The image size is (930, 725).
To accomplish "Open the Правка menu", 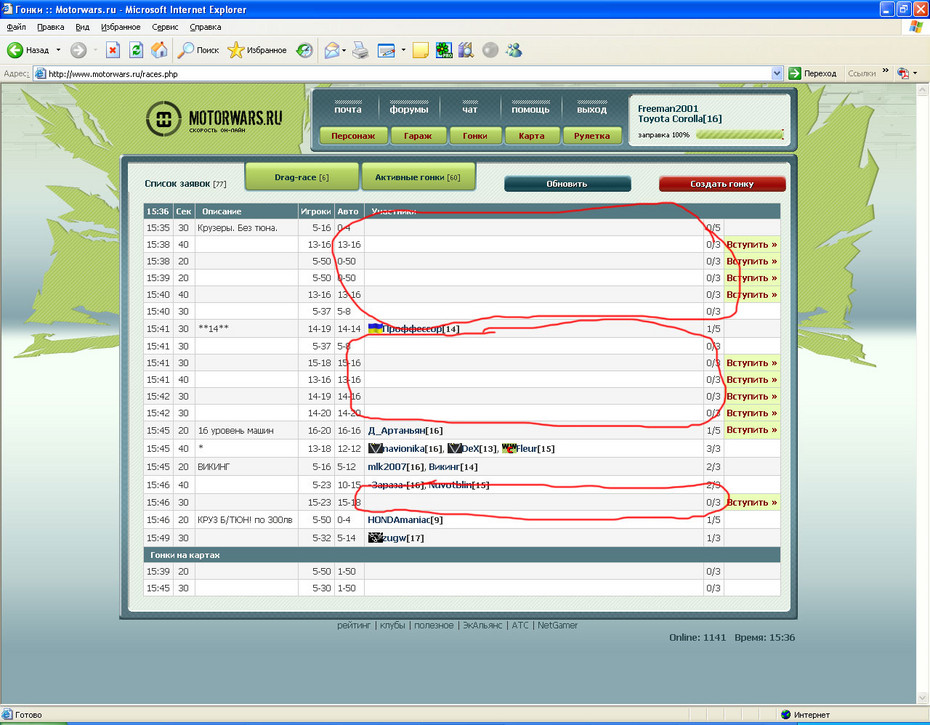I will [50, 27].
